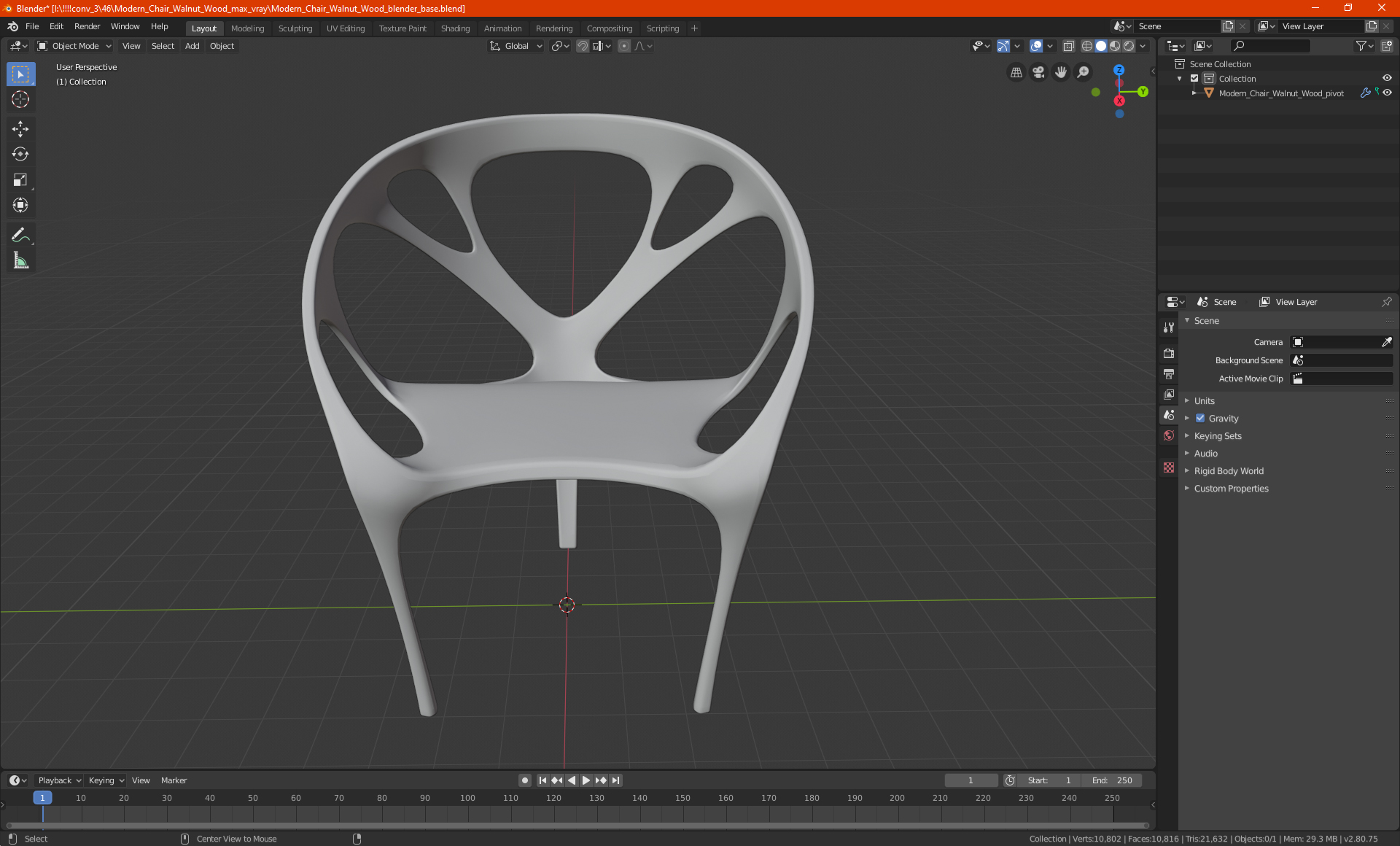Image resolution: width=1400 pixels, height=846 pixels.
Task: Click the Play animation button
Action: (x=586, y=780)
